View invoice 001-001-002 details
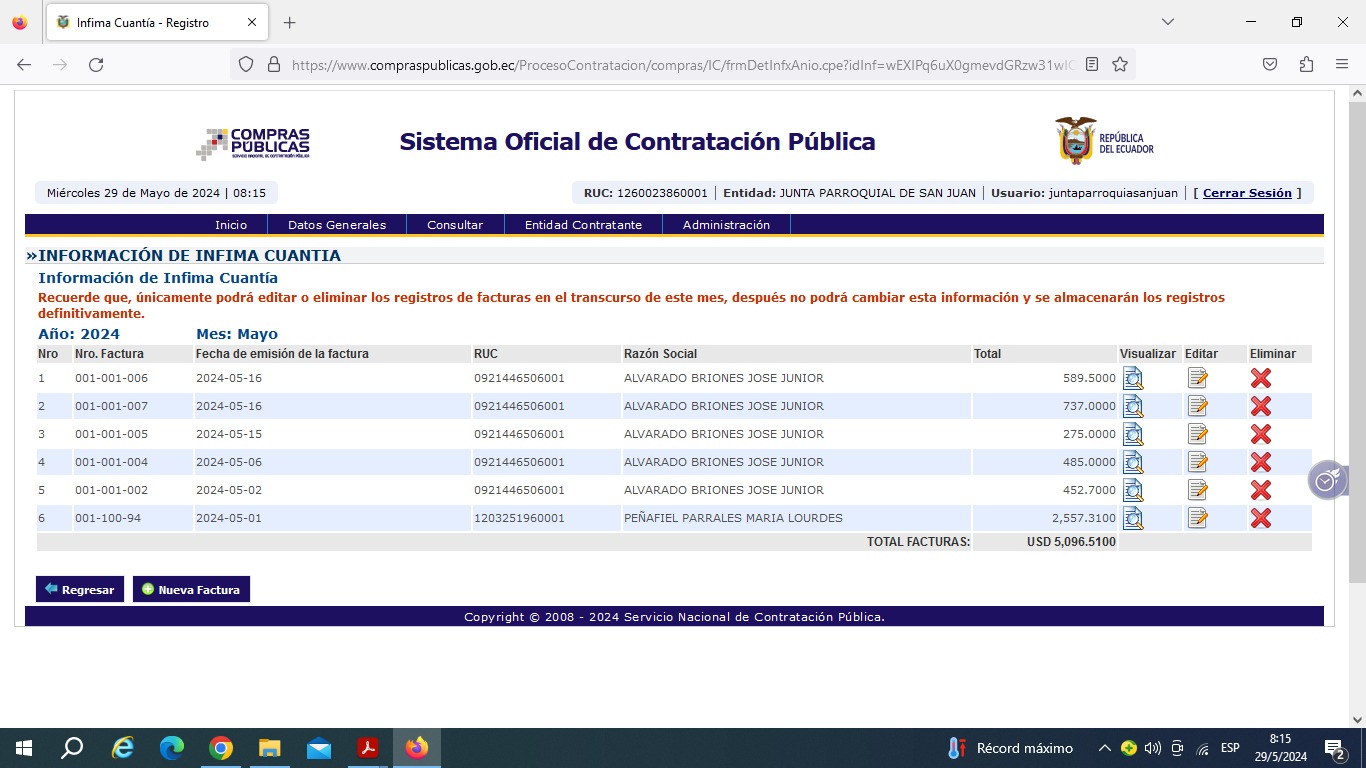1366x768 pixels. coord(1132,490)
